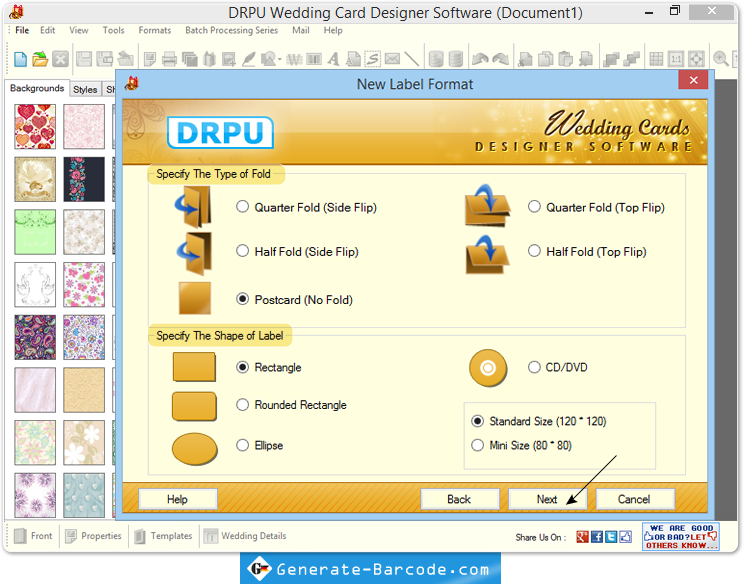
Task: Click the Front bottom tab
Action: (x=33, y=536)
